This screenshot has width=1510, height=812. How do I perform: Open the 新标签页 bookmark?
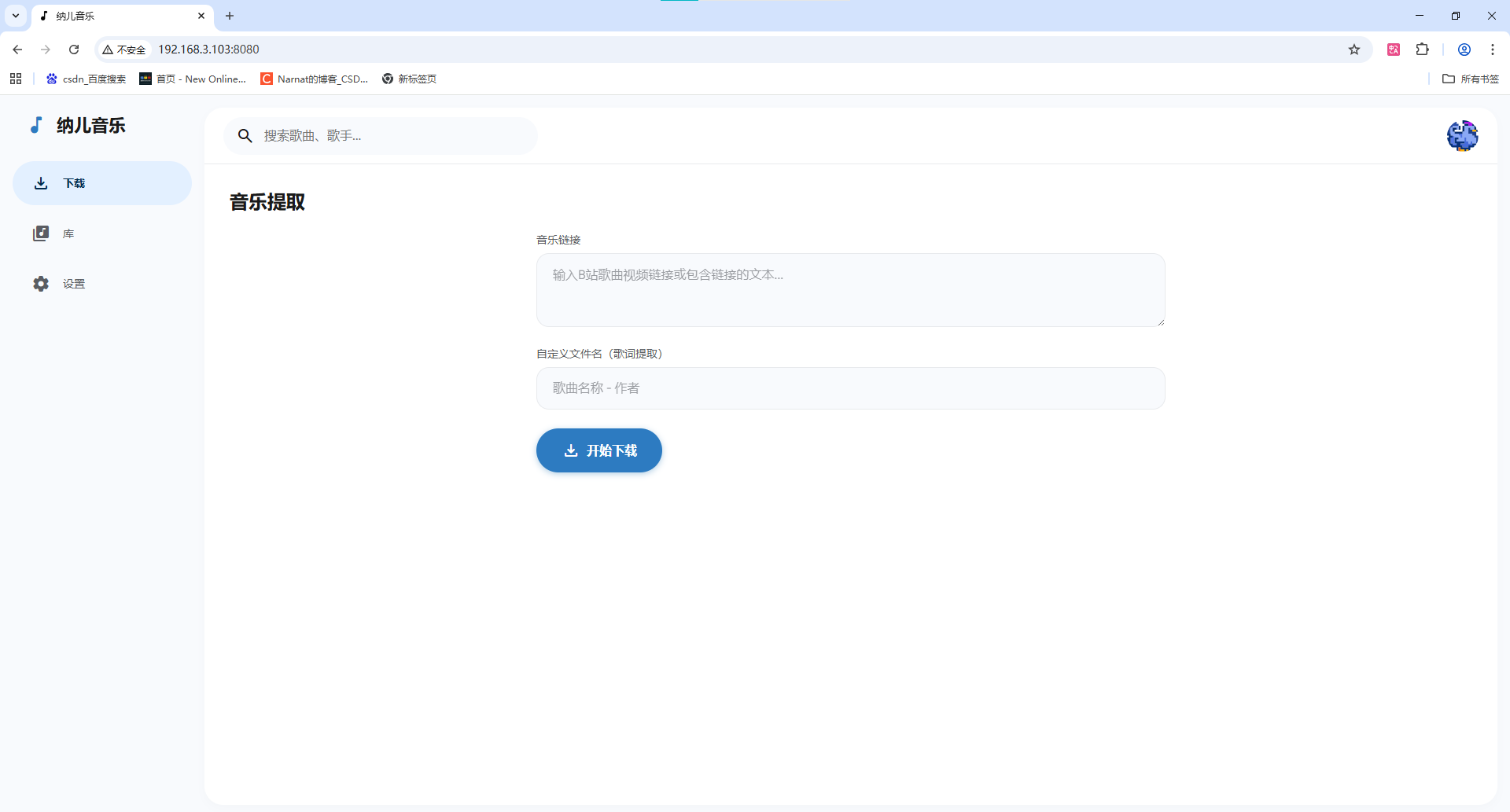[409, 79]
